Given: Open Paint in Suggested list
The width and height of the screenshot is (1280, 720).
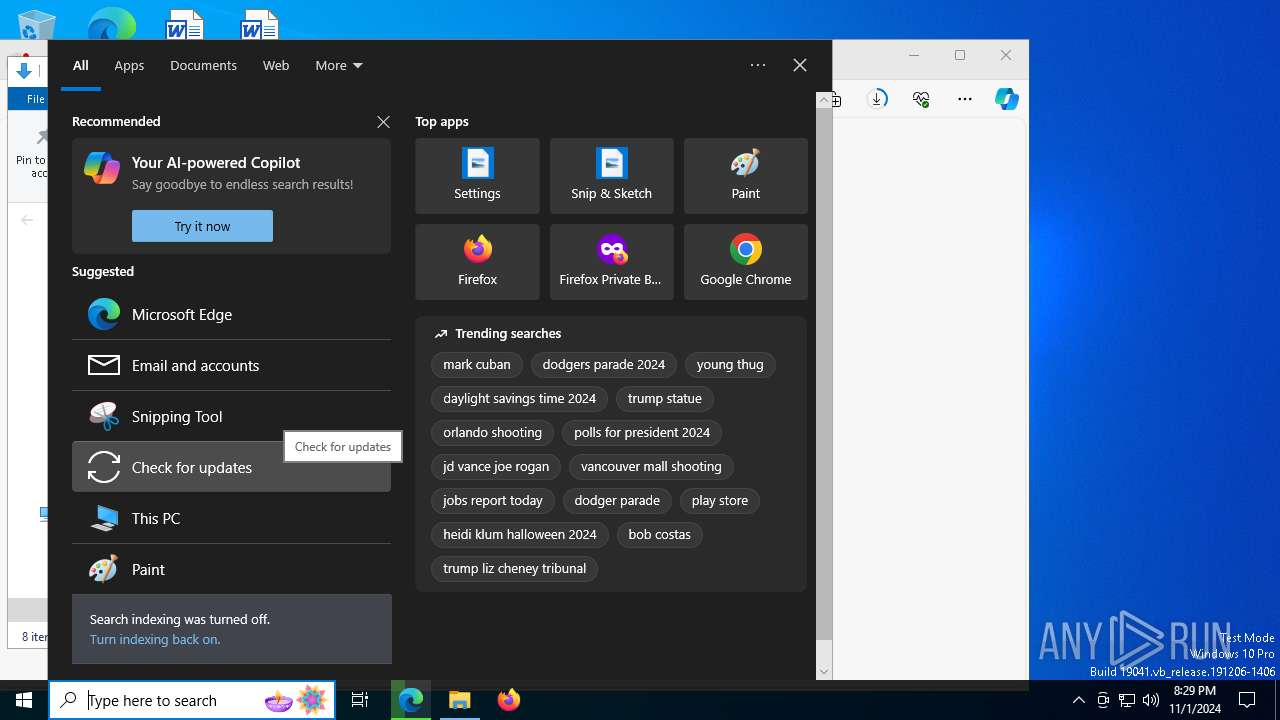Looking at the screenshot, I should tap(231, 569).
